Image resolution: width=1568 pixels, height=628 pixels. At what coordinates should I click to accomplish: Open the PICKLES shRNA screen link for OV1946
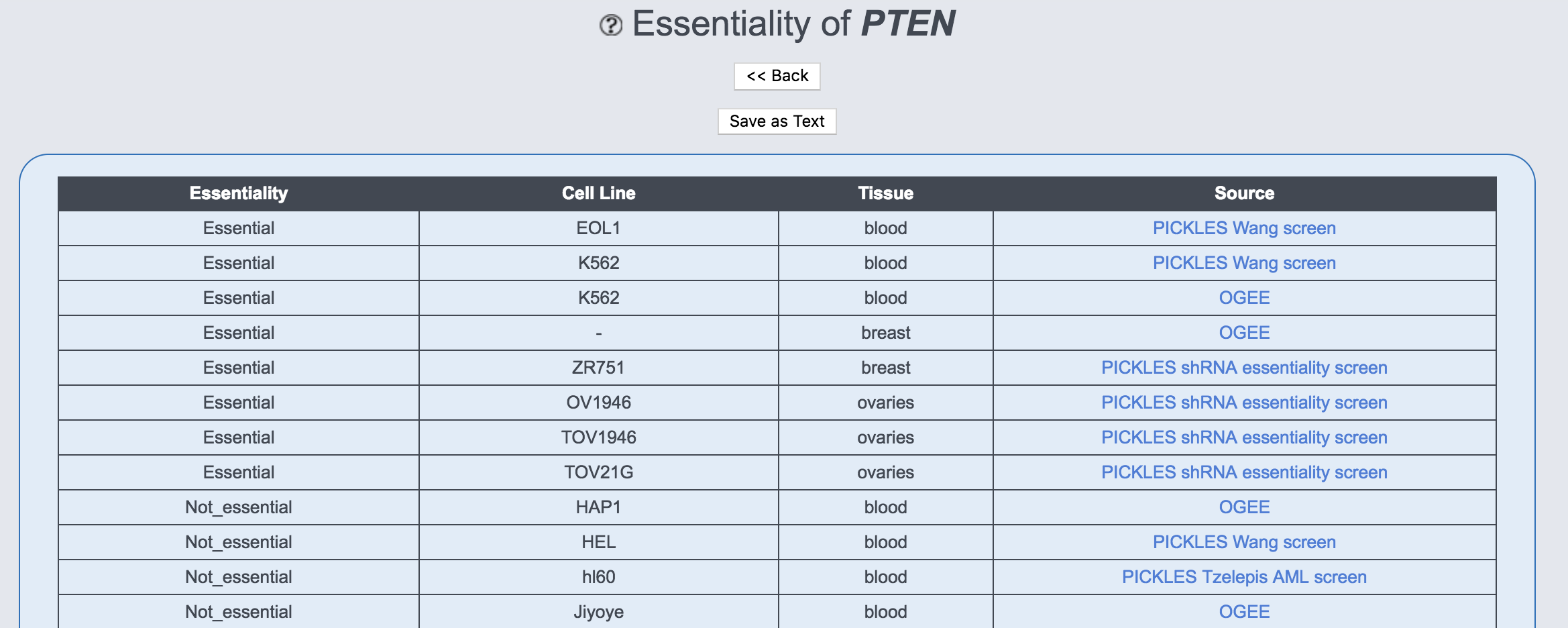point(1244,403)
